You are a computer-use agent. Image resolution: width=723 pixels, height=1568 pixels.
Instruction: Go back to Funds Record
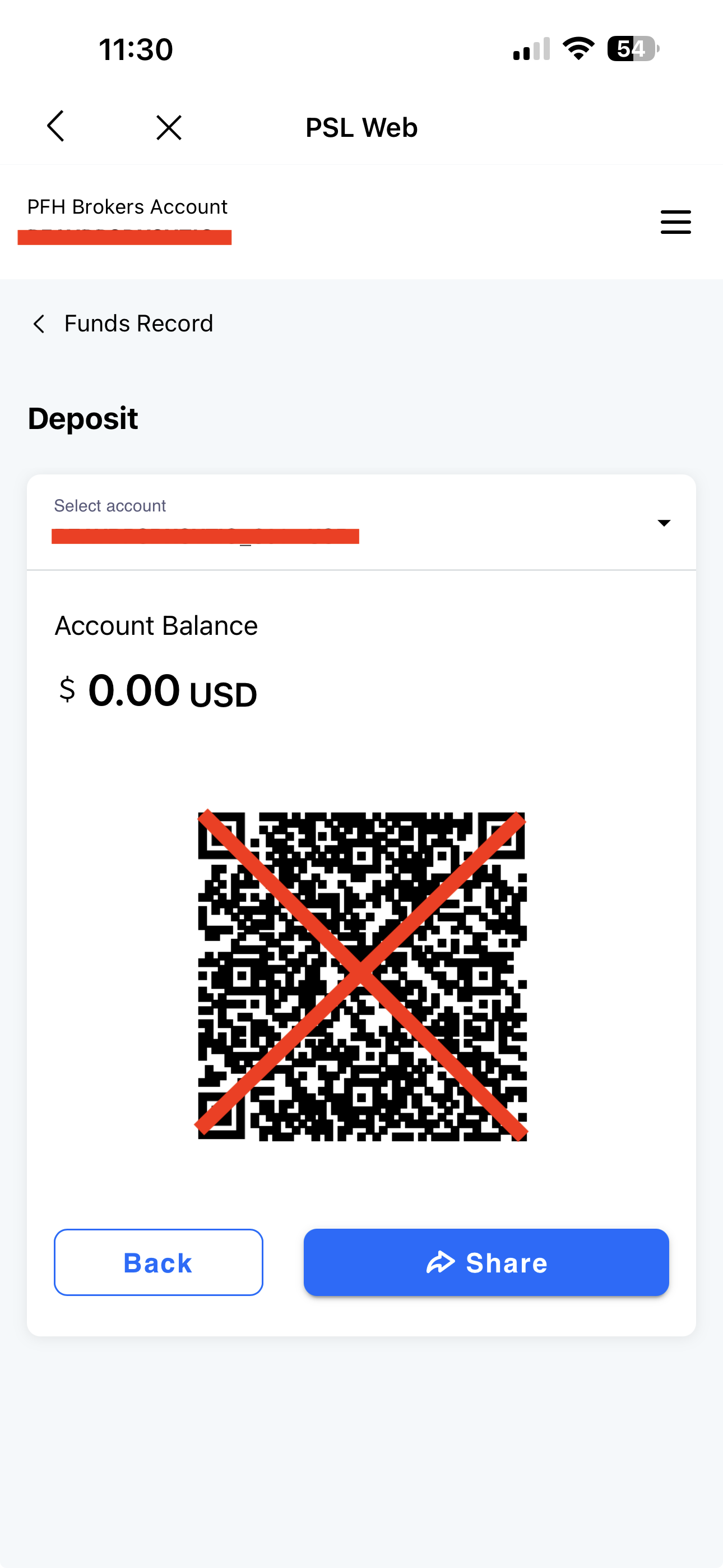click(139, 324)
